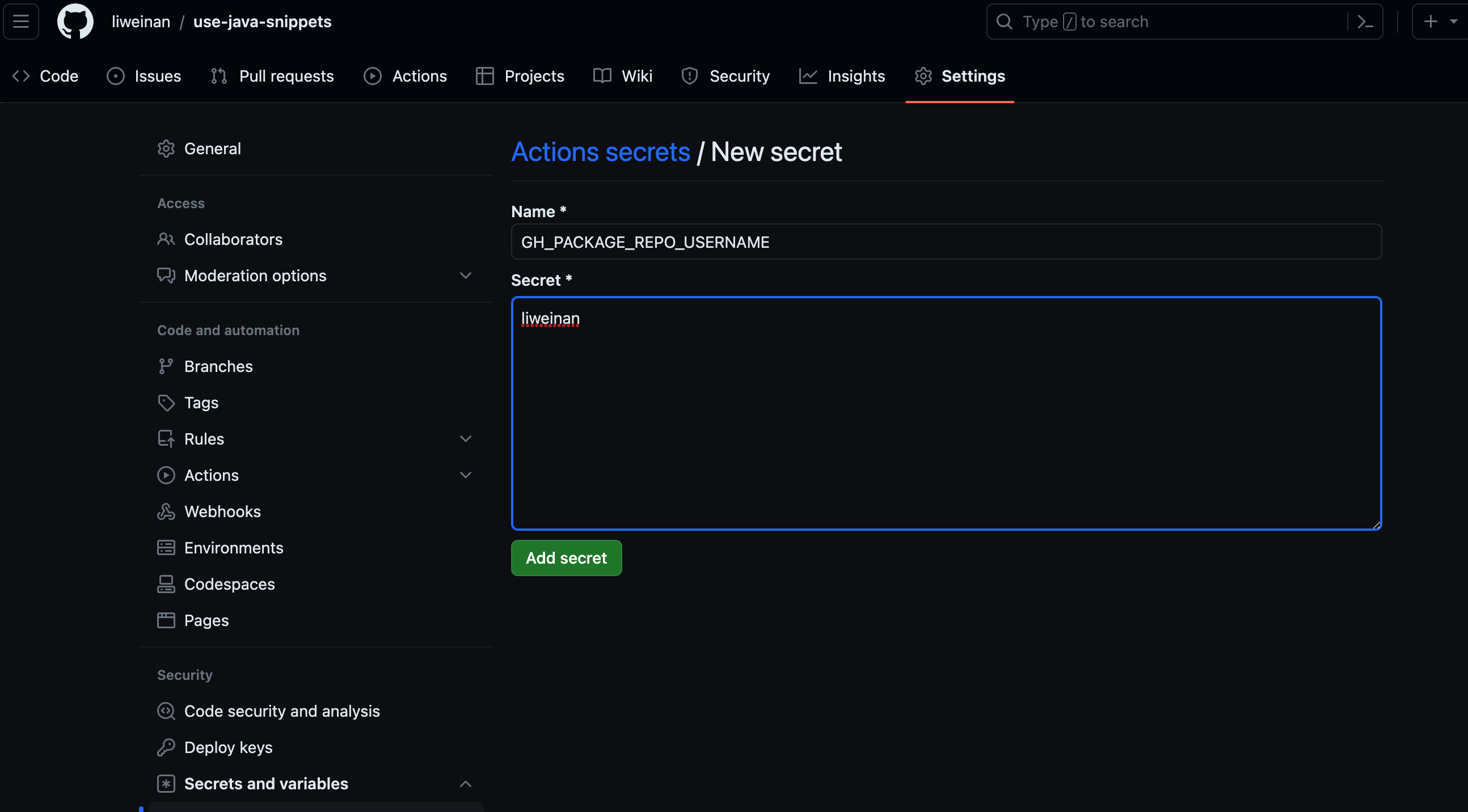Click the Codespaces sidebar icon

pyautogui.click(x=166, y=584)
